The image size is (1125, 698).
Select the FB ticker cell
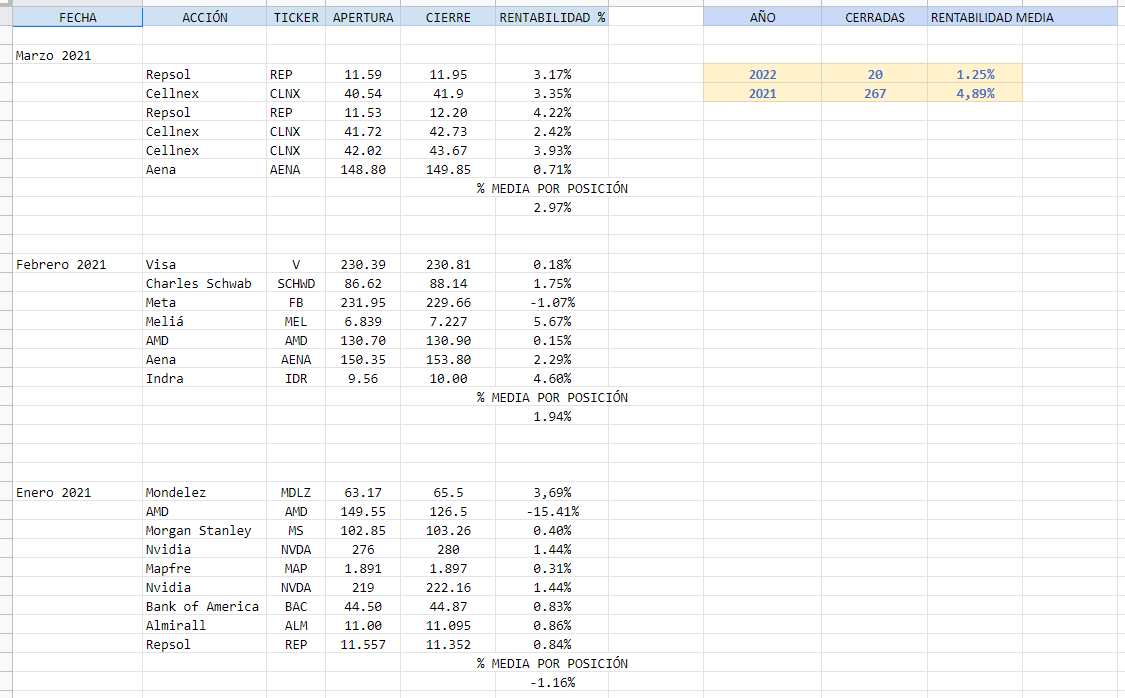coord(296,303)
